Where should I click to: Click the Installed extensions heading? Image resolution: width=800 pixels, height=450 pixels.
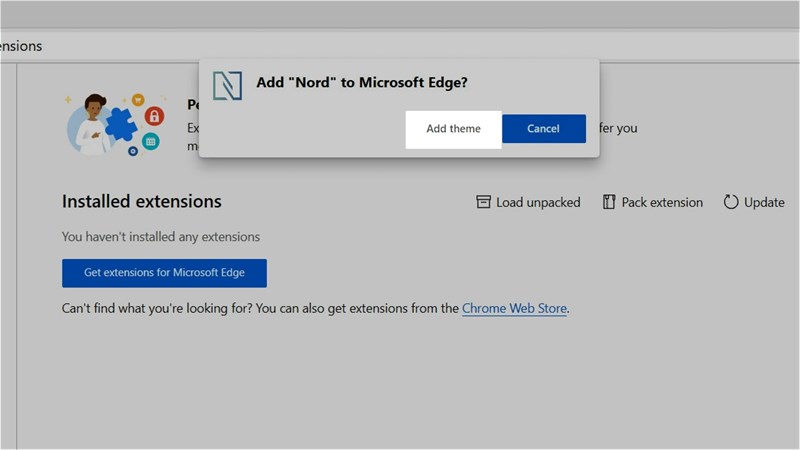pos(141,201)
